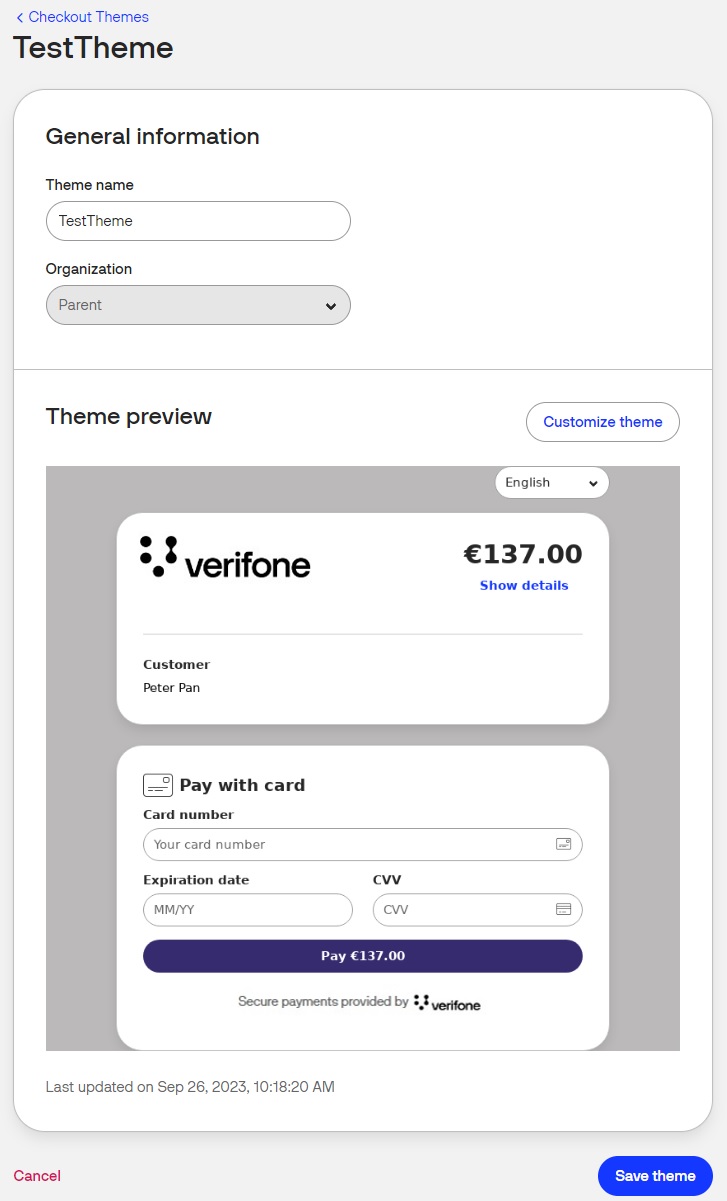Focus the Theme name text field
727x1201 pixels.
click(198, 221)
